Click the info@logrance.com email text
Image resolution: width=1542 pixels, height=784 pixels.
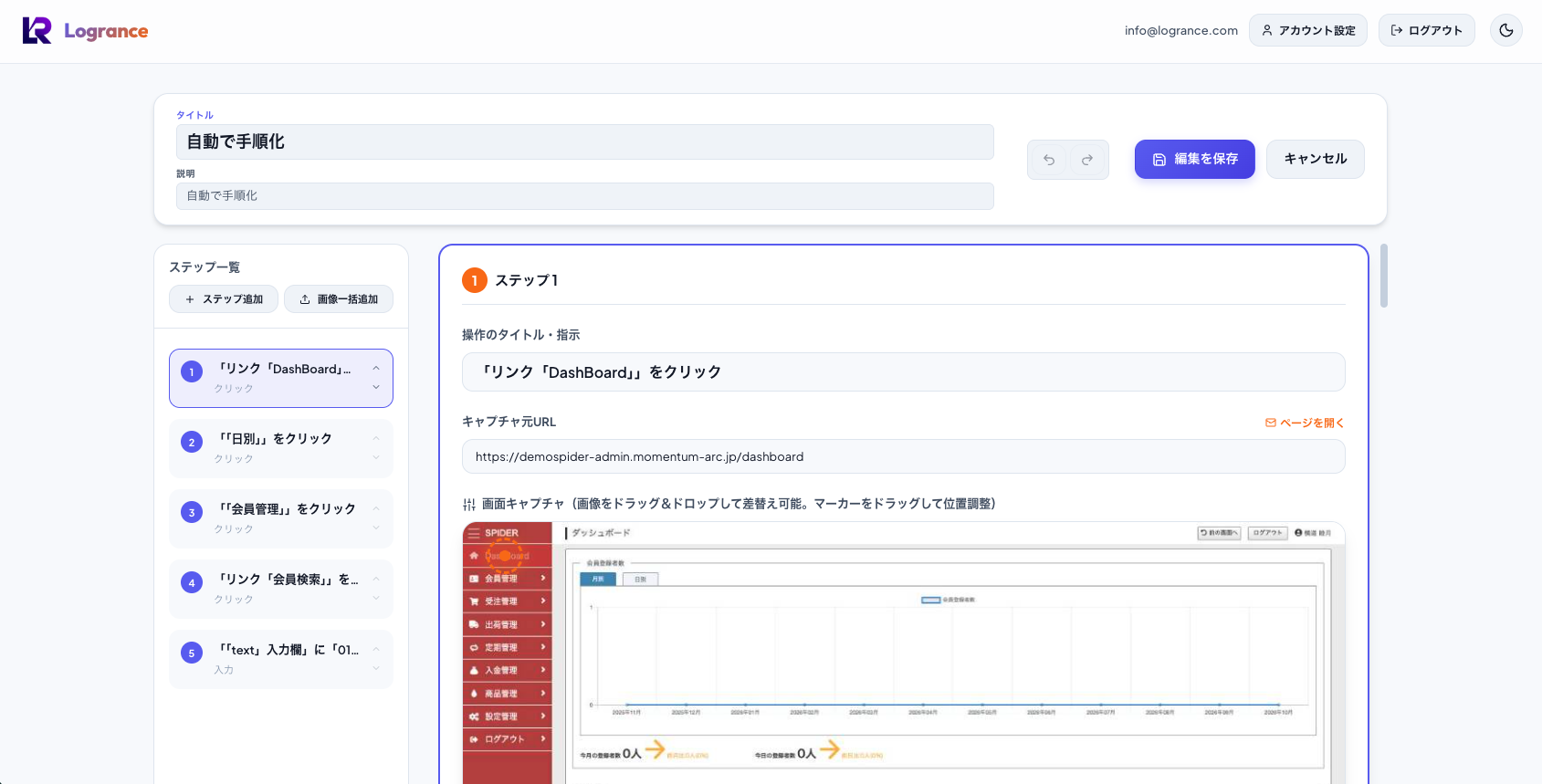coord(1181,30)
